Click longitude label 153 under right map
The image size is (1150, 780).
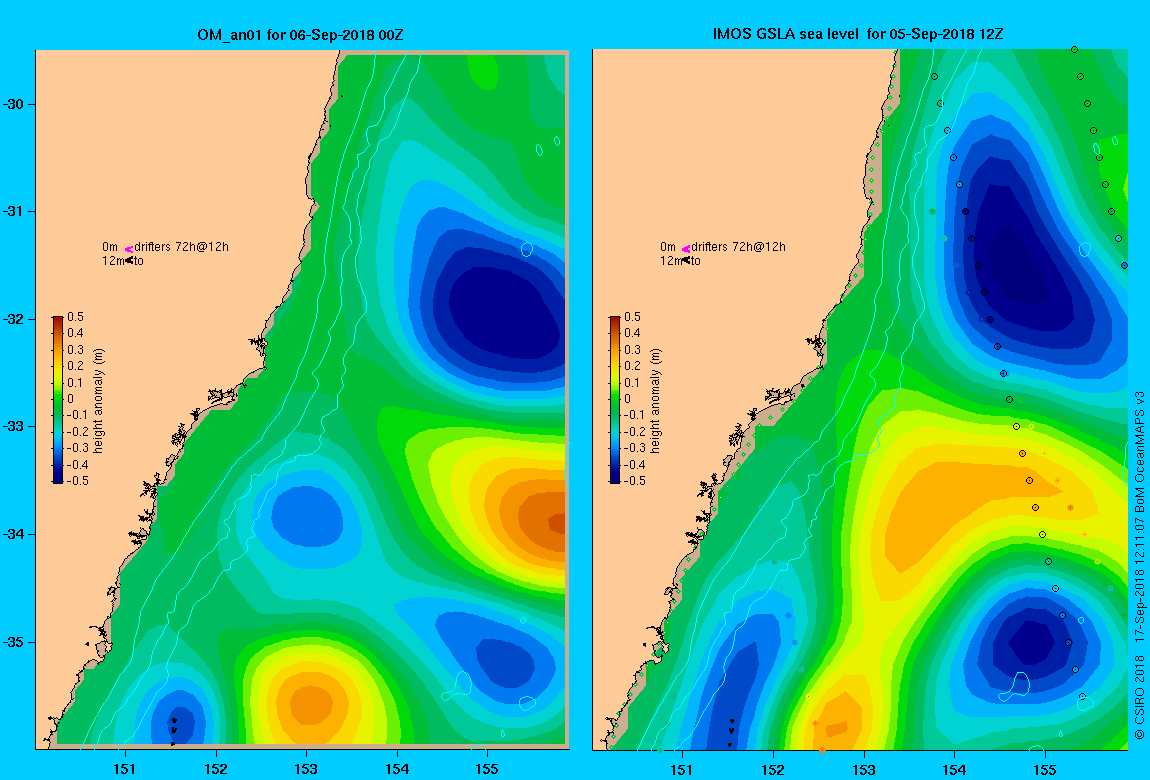[863, 770]
